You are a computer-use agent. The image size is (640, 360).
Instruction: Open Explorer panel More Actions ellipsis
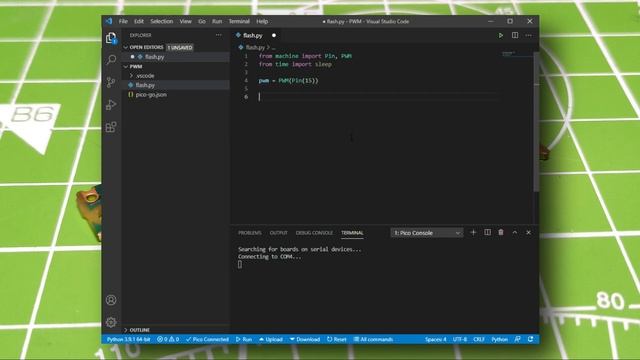click(219, 35)
